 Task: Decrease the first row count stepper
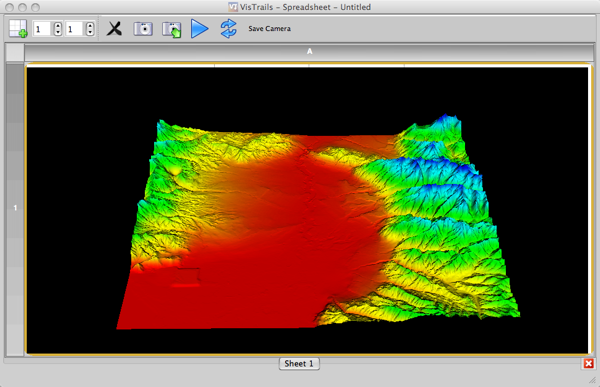[x=58, y=32]
